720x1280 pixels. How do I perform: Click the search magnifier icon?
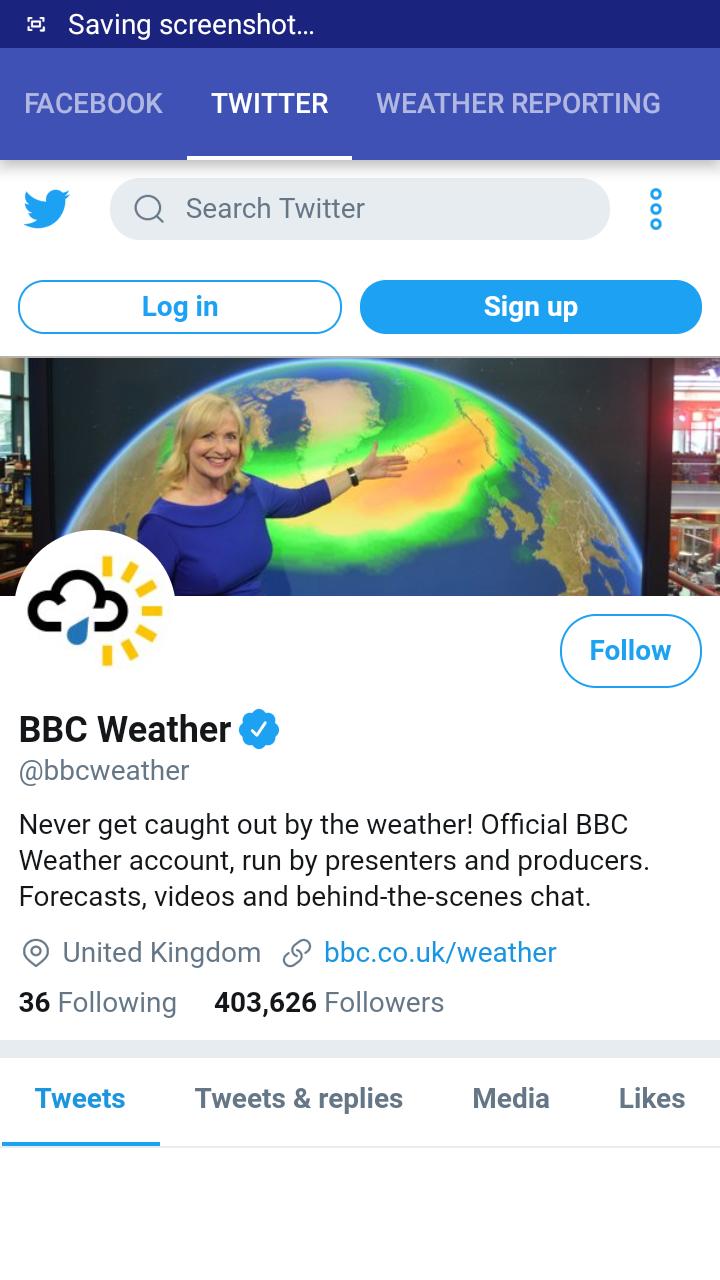(148, 208)
